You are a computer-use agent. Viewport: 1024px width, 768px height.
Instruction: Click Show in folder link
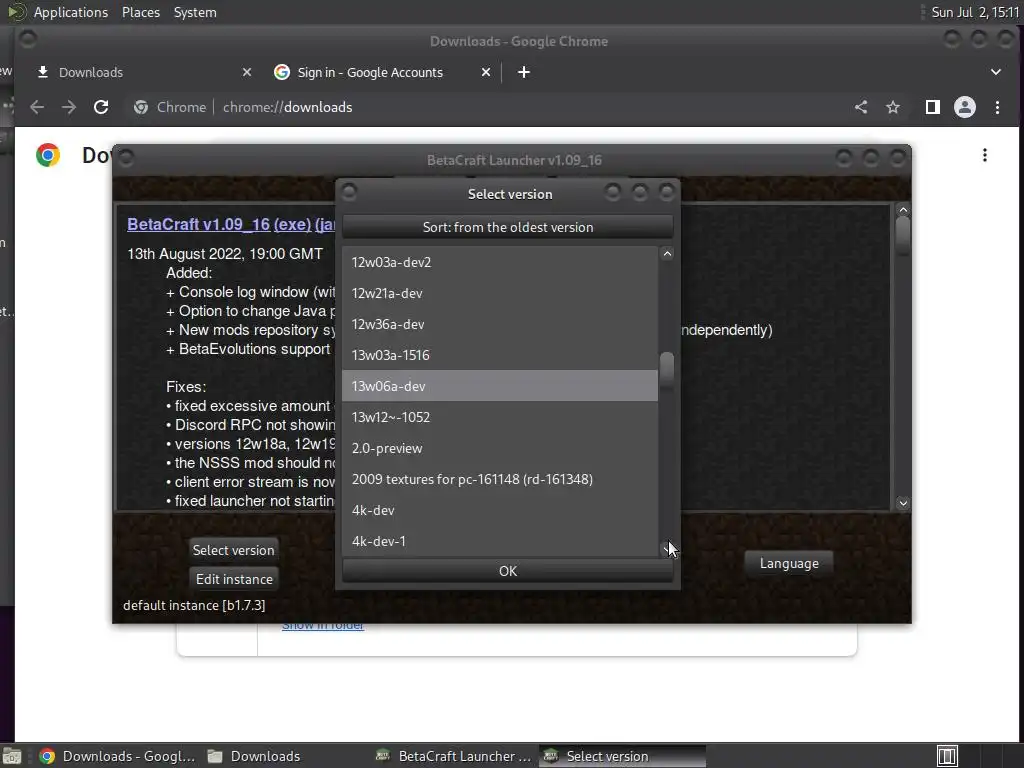[323, 626]
